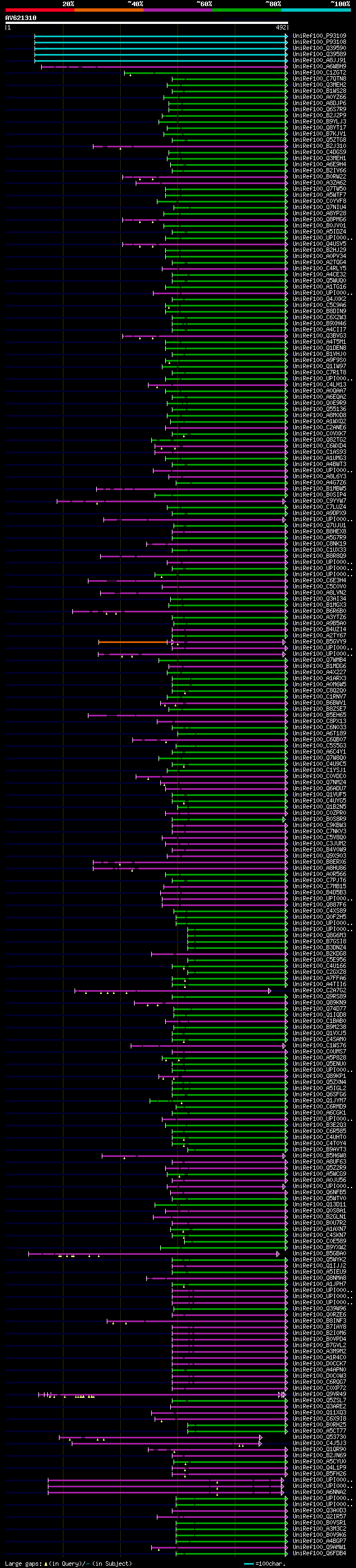Open hit UniRef100_Q39589
The width and height of the screenshot is (356, 1568).
tap(319, 54)
